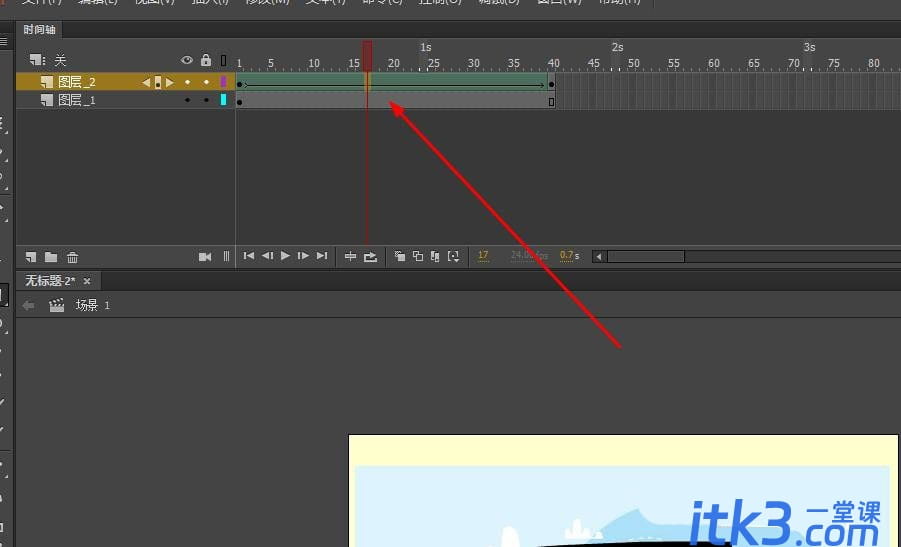Center the frame on the playhead
Viewport: 901px width, 547px height.
351,256
